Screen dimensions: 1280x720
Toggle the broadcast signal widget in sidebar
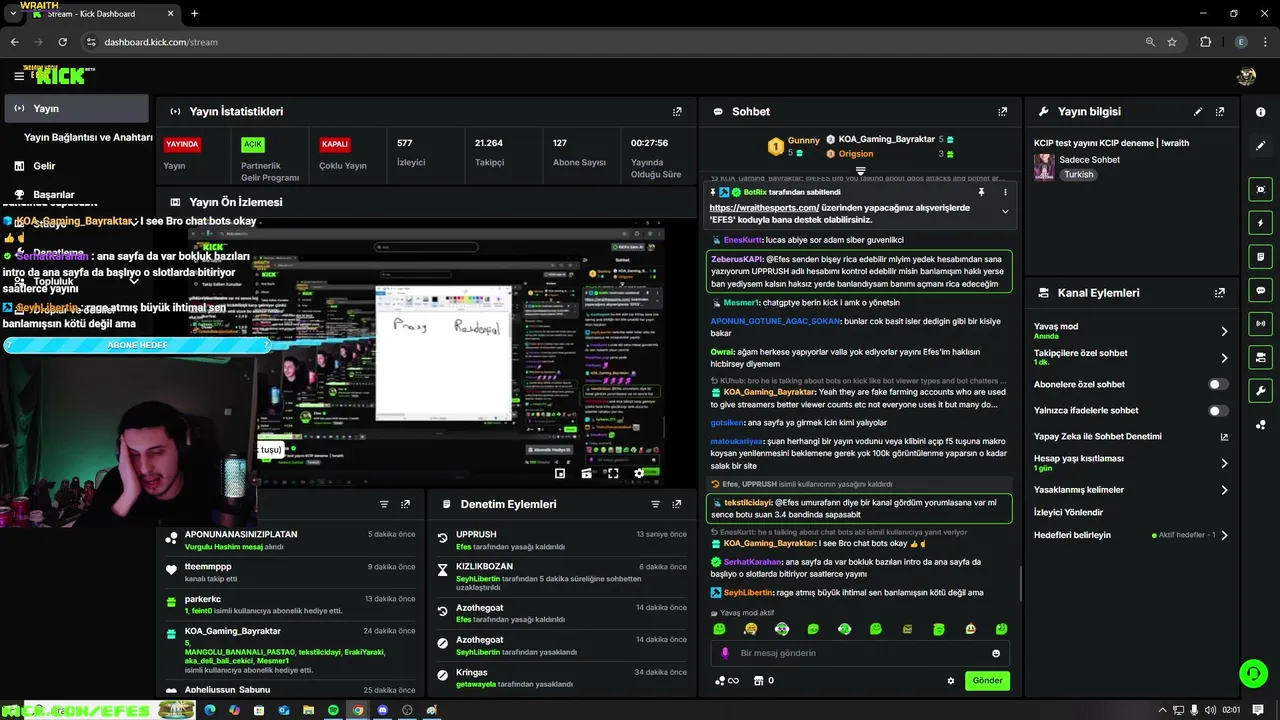point(1260,323)
